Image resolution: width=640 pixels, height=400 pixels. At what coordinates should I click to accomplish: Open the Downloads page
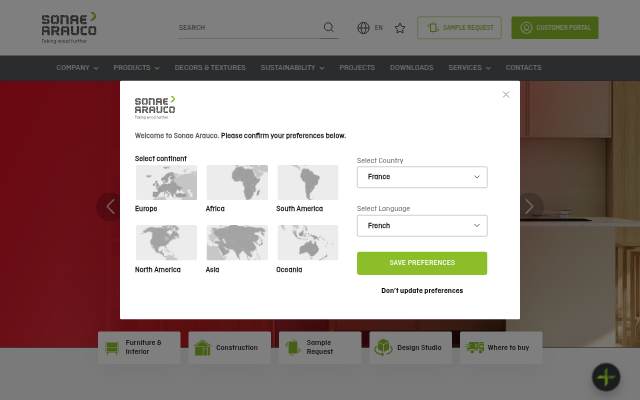[x=411, y=68]
